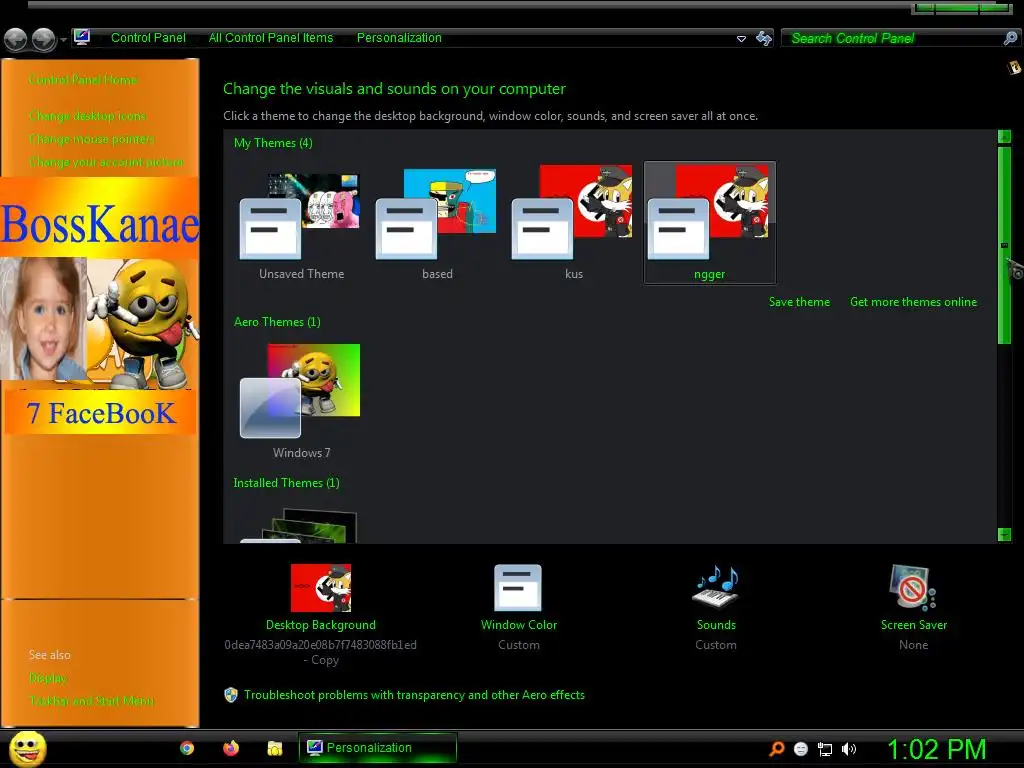This screenshot has width=1024, height=768.
Task: Expand the address bar history dropdown arrow
Action: [741, 39]
